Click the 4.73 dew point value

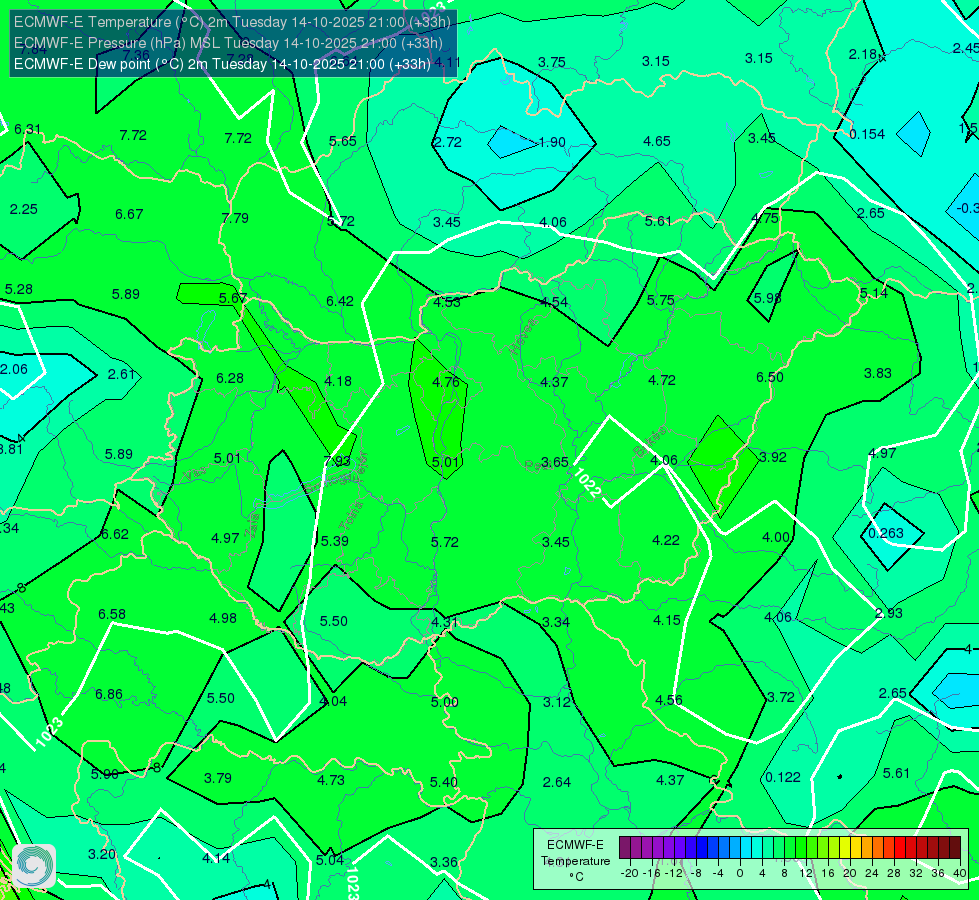click(x=330, y=781)
